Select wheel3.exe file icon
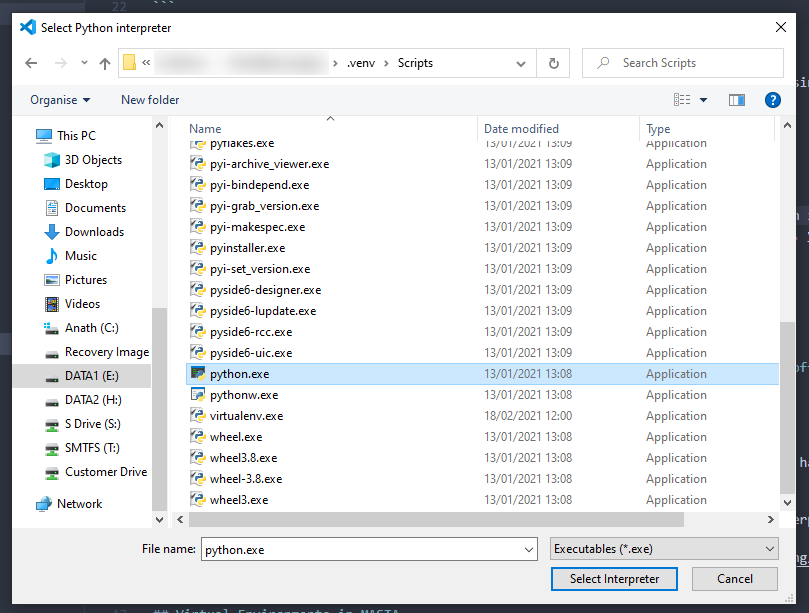Image resolution: width=809 pixels, height=613 pixels. click(x=198, y=499)
